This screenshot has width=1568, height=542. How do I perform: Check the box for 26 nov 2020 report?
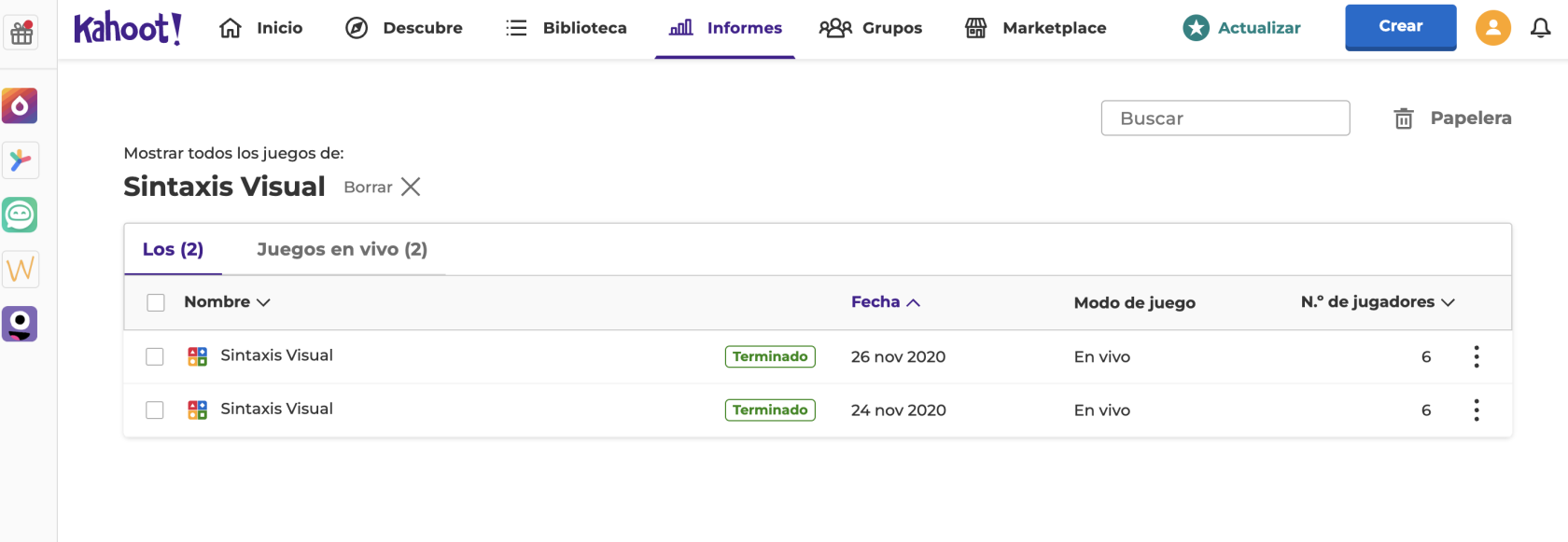(155, 356)
